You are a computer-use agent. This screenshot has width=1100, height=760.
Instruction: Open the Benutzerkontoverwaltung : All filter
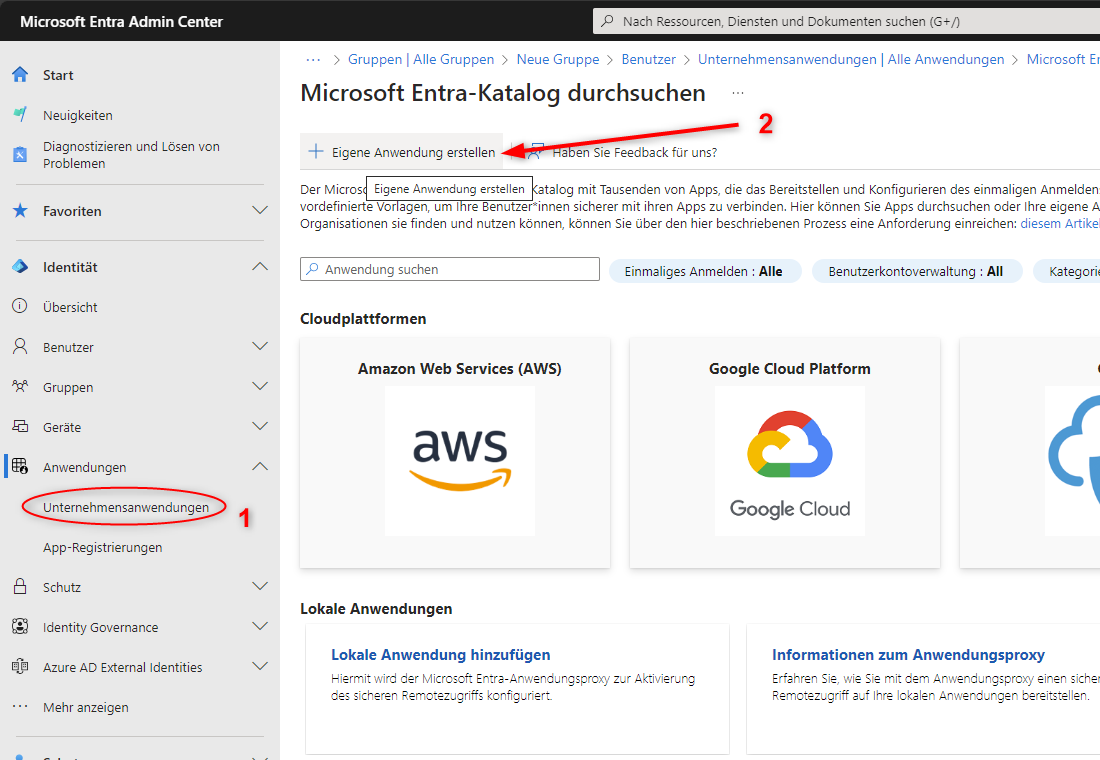coord(916,272)
